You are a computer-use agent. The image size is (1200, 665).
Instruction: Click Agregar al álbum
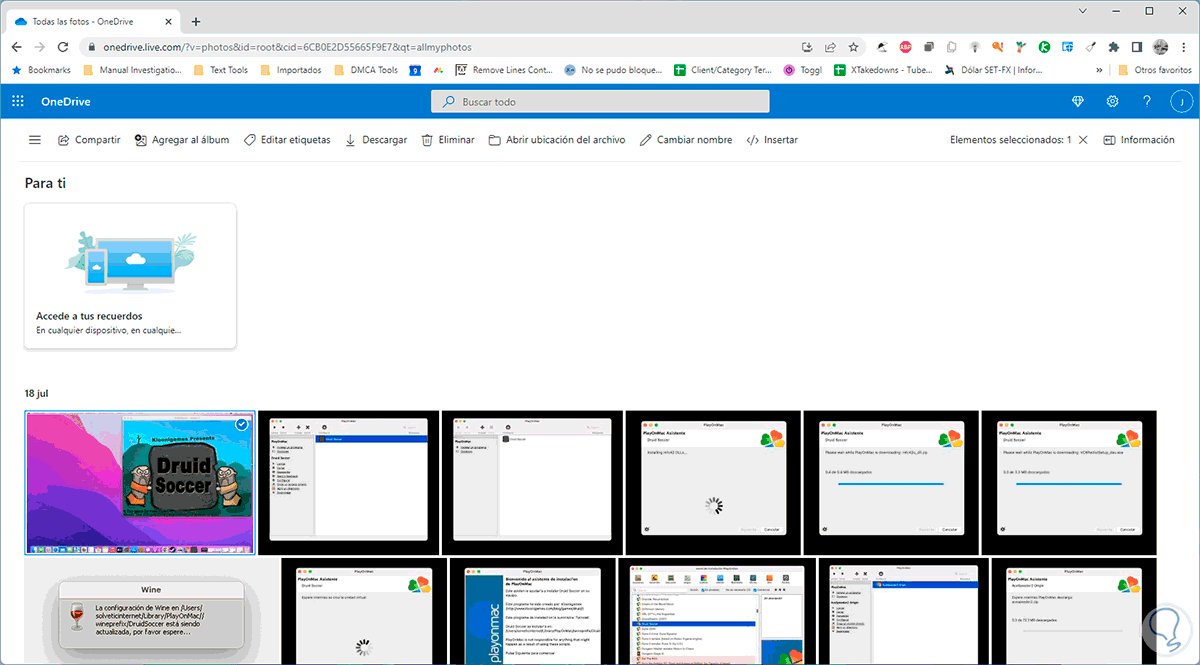pyautogui.click(x=182, y=140)
